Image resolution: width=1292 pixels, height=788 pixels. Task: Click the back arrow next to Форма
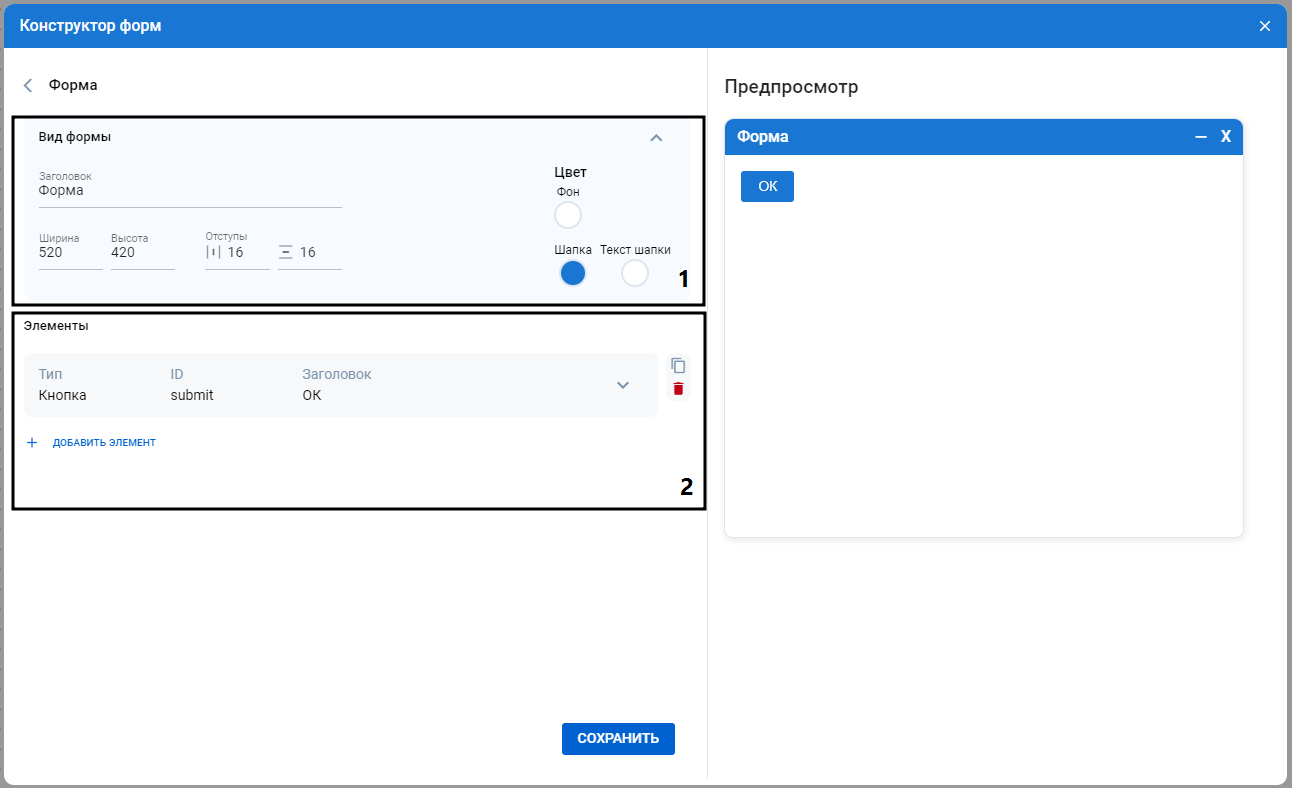(28, 85)
